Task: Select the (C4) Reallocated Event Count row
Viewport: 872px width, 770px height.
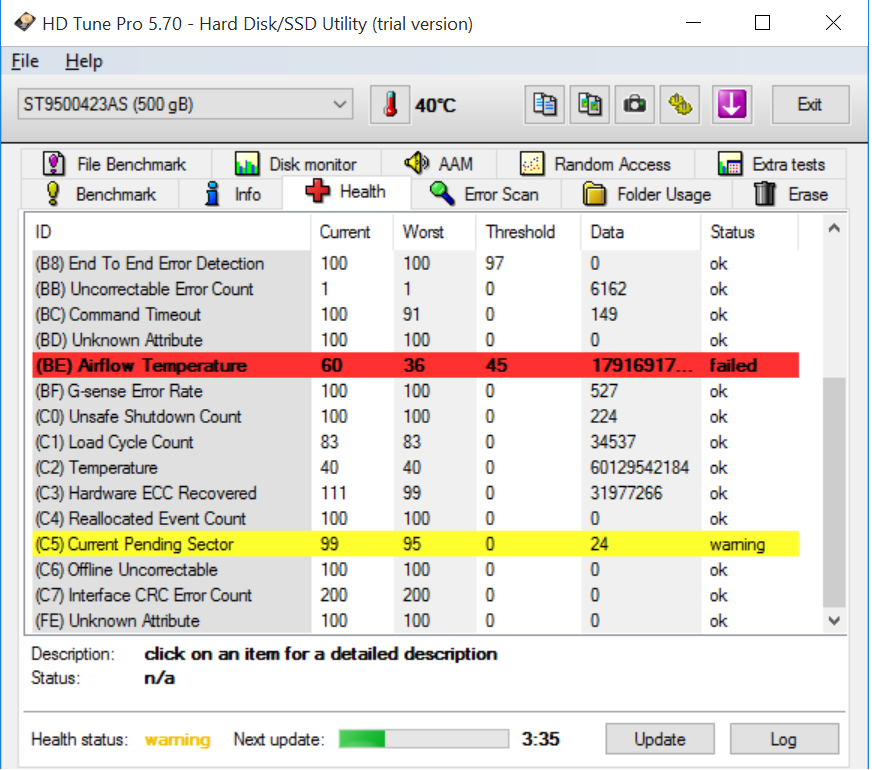Action: pos(416,518)
